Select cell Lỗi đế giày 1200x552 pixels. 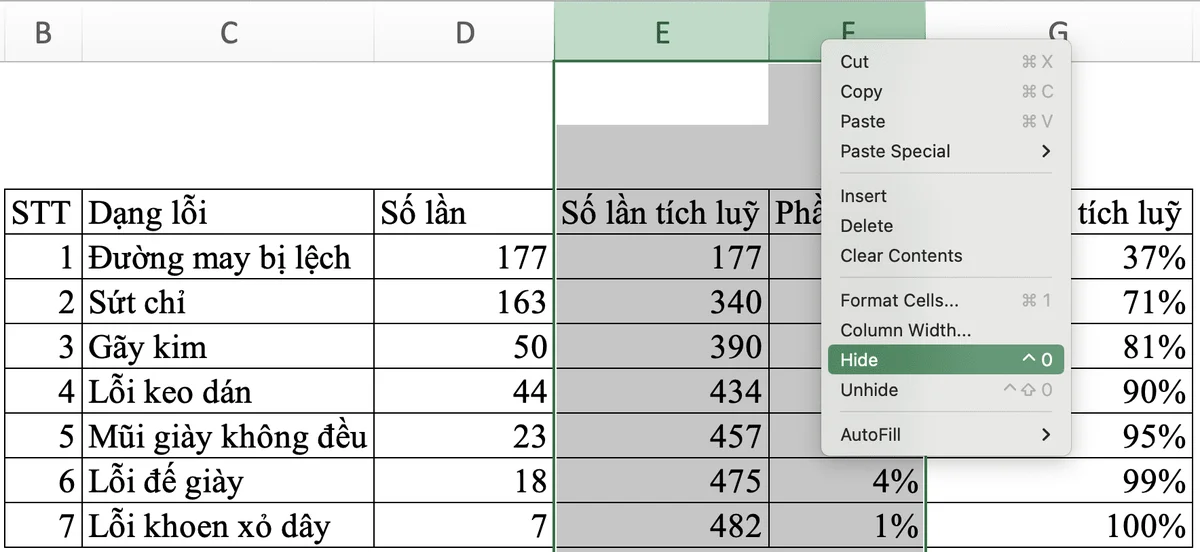click(228, 481)
